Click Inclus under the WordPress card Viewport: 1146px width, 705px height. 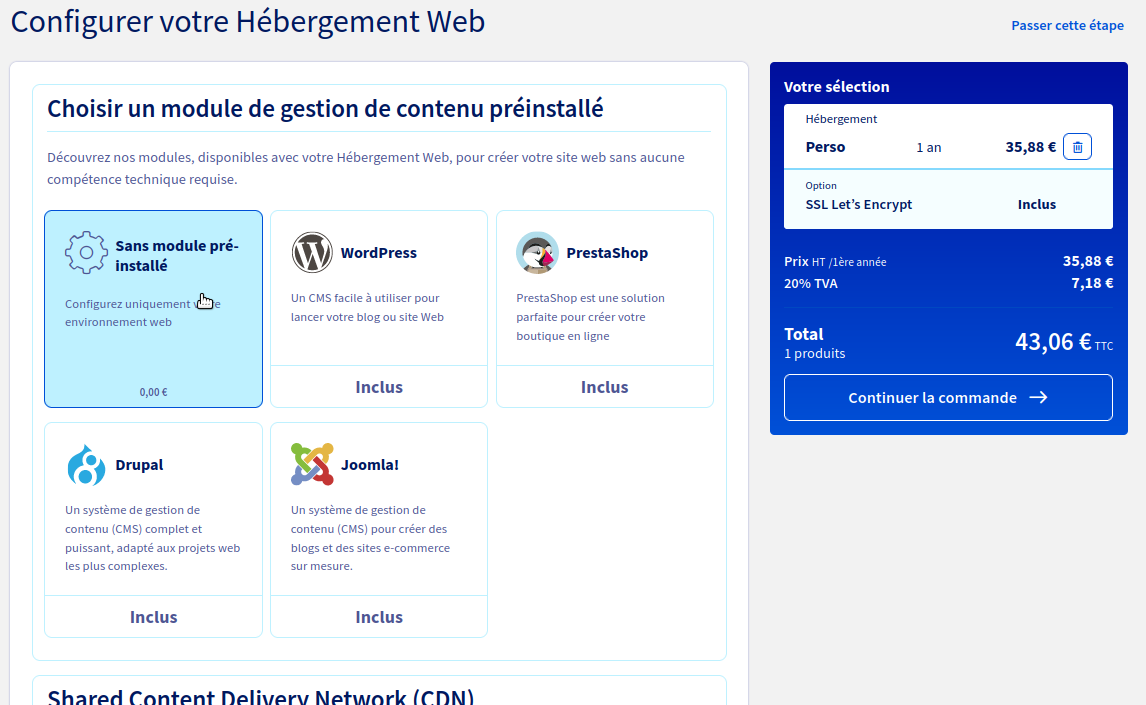click(379, 387)
